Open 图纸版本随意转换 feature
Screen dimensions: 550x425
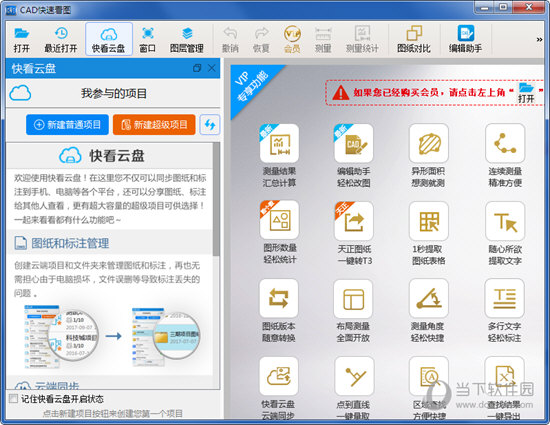[x=279, y=311]
